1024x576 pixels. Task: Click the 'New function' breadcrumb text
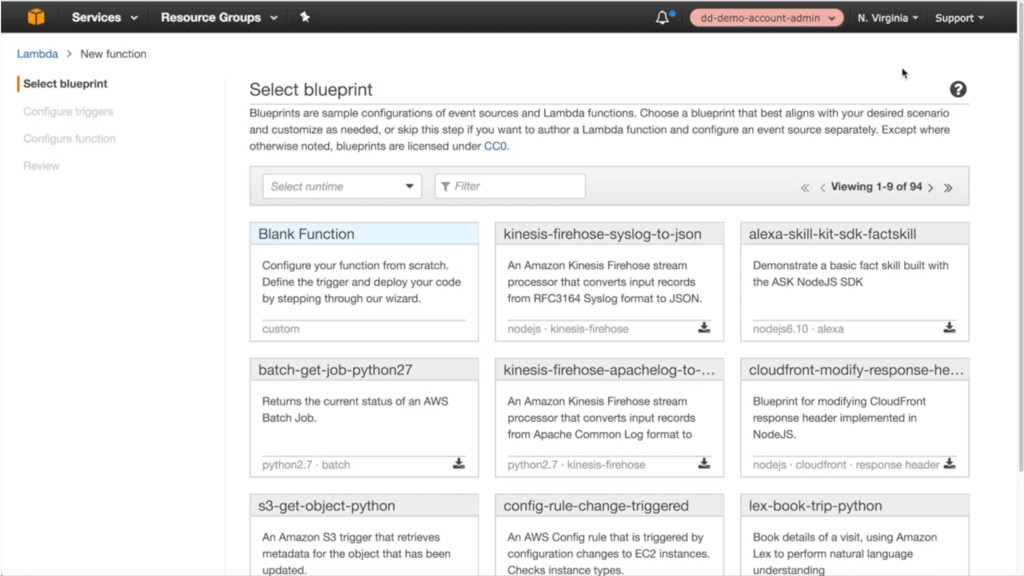tap(113, 54)
